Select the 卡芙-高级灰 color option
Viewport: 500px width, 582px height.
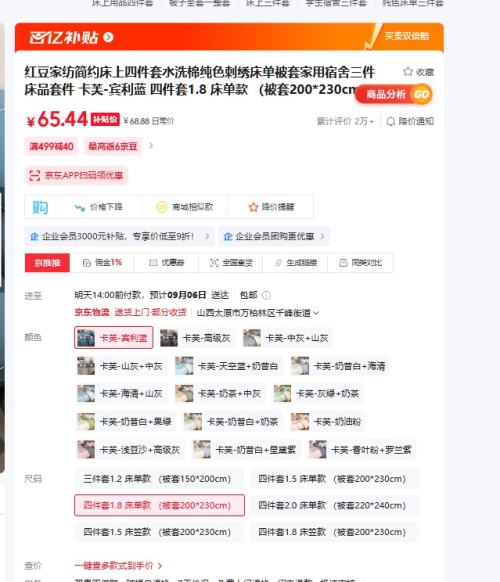[x=197, y=338]
